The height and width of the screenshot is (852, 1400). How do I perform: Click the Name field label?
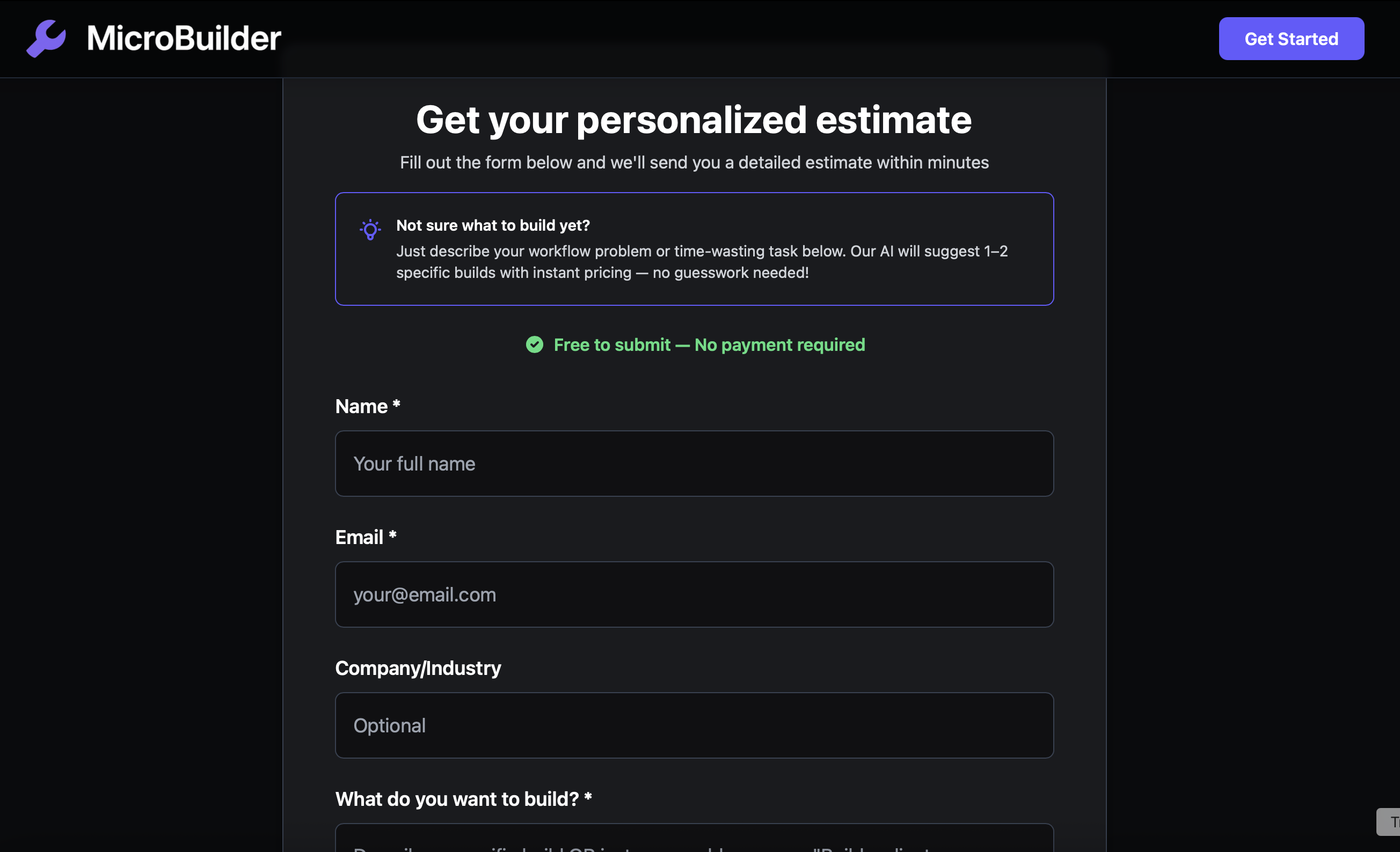[x=361, y=406]
